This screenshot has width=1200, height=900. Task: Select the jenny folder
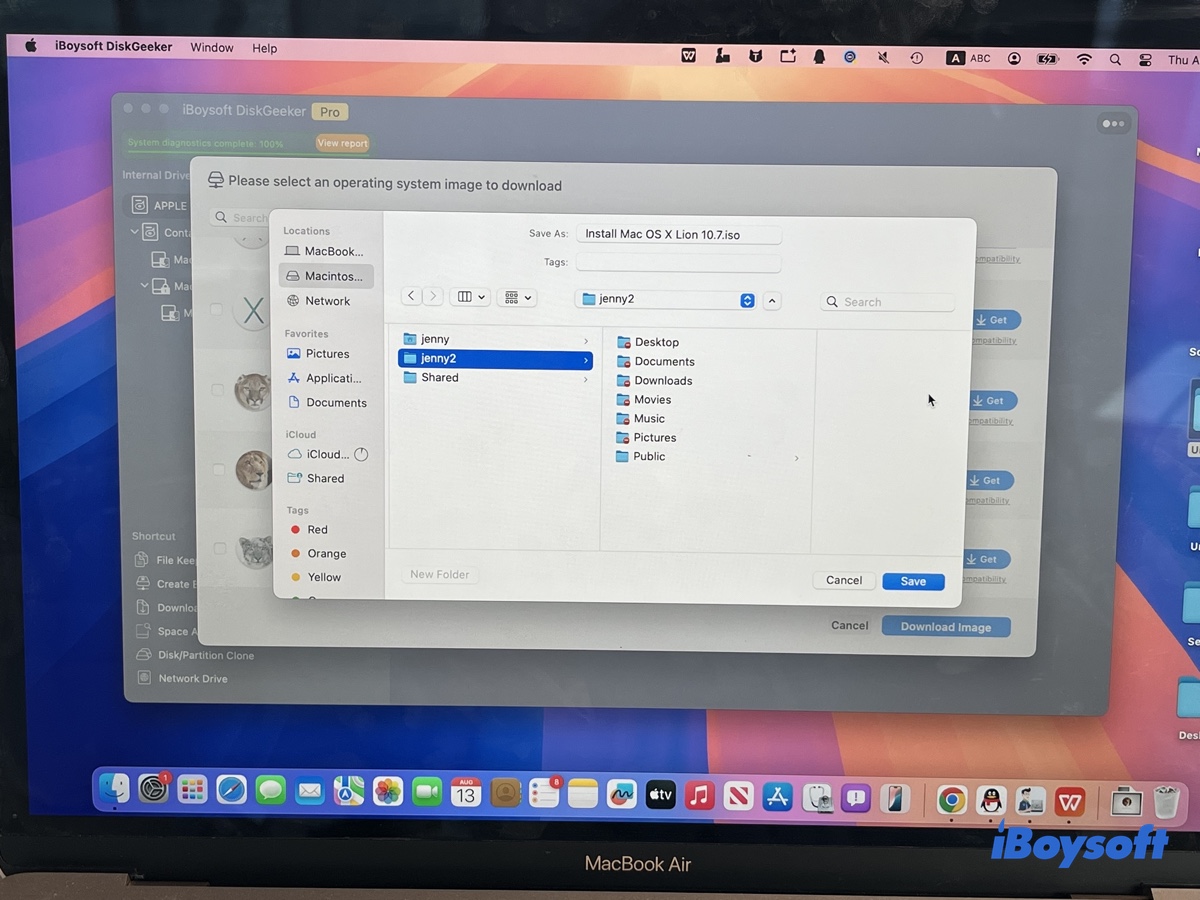pyautogui.click(x=495, y=339)
